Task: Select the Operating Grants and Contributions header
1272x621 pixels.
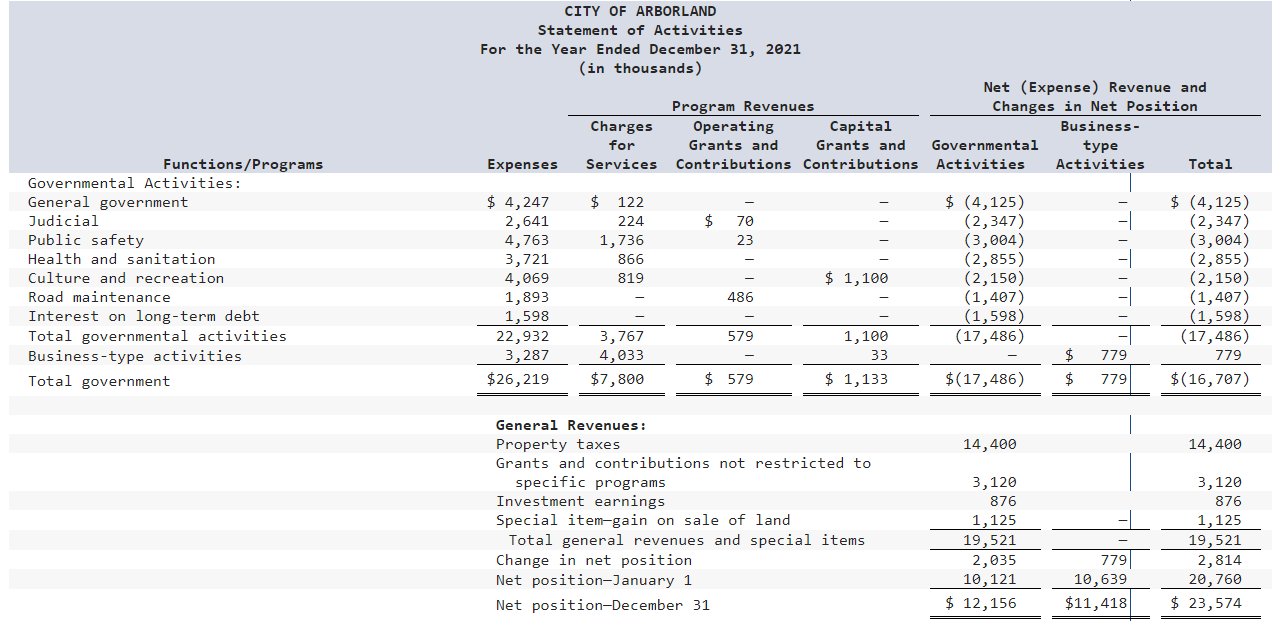Action: click(x=733, y=145)
